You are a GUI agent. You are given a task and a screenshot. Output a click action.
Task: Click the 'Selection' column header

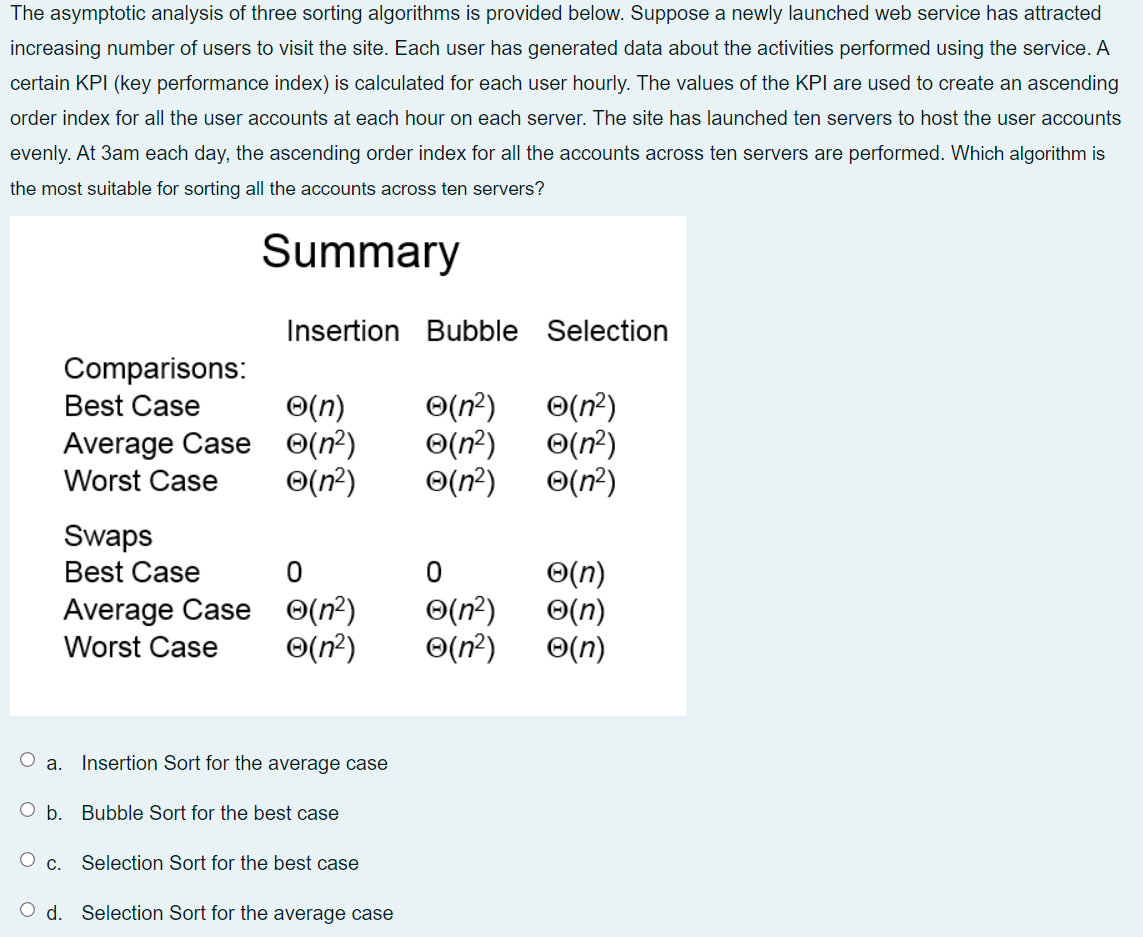coord(607,331)
